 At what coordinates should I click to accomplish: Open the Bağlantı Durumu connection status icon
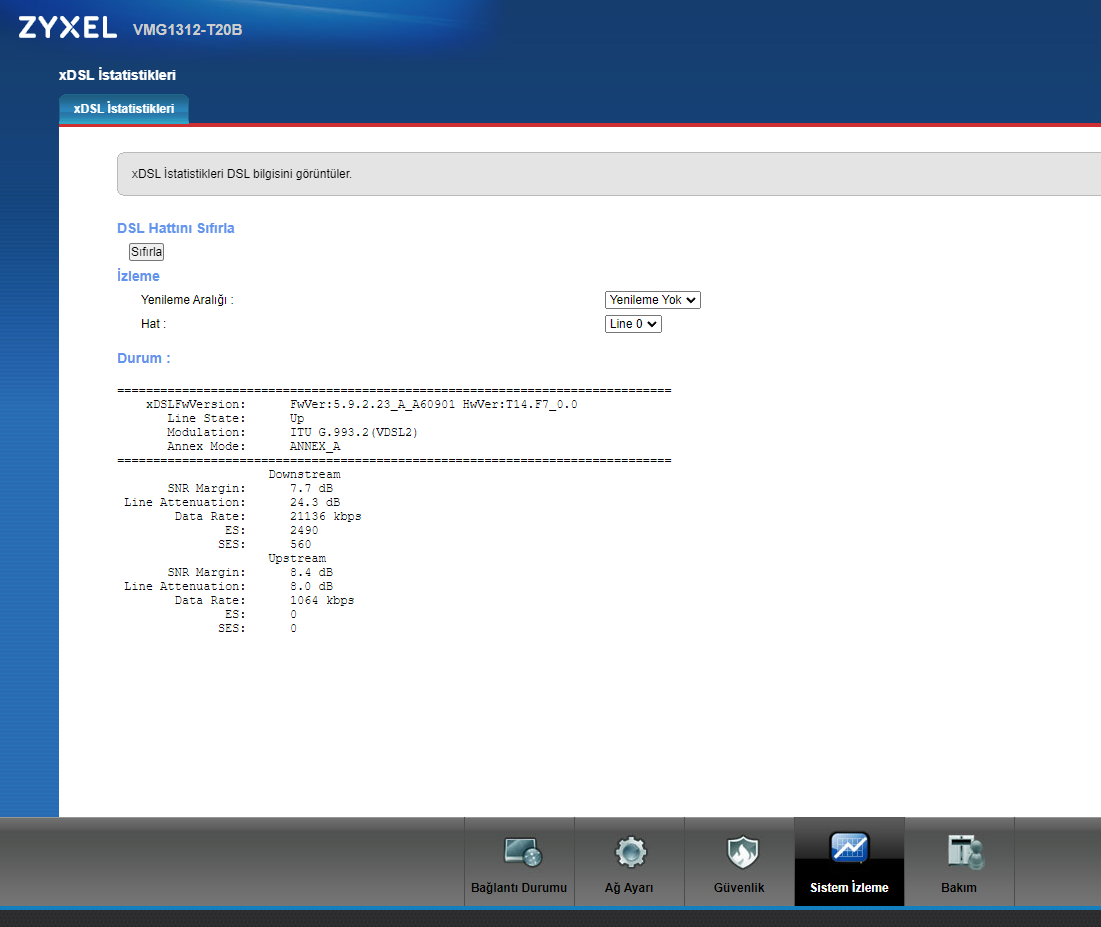point(523,852)
